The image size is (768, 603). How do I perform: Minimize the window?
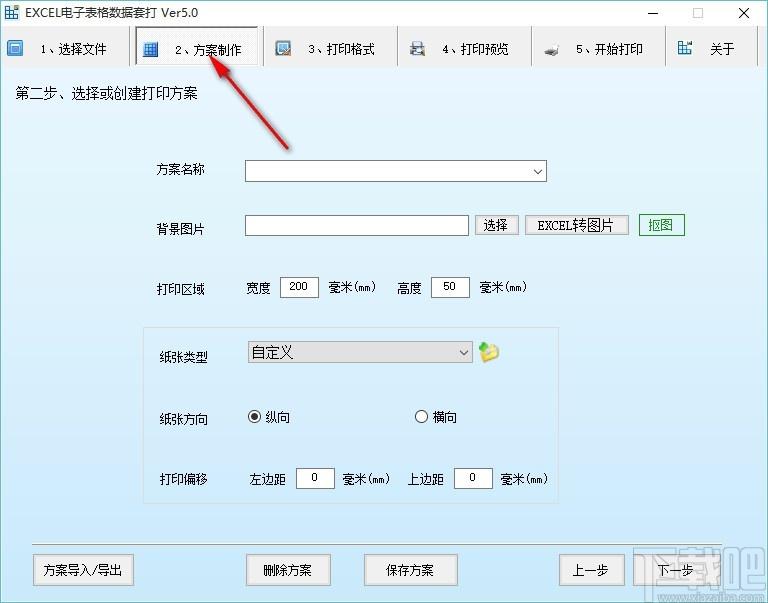coord(653,13)
